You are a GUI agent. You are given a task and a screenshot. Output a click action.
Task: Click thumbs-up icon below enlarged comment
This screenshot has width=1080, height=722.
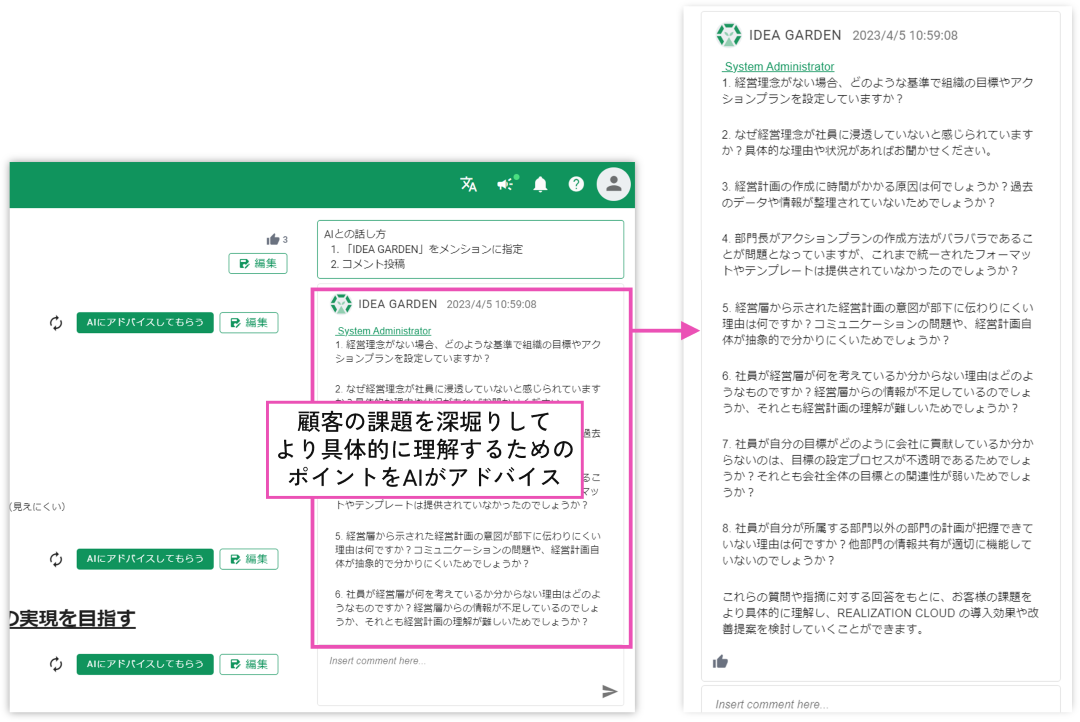(x=720, y=662)
